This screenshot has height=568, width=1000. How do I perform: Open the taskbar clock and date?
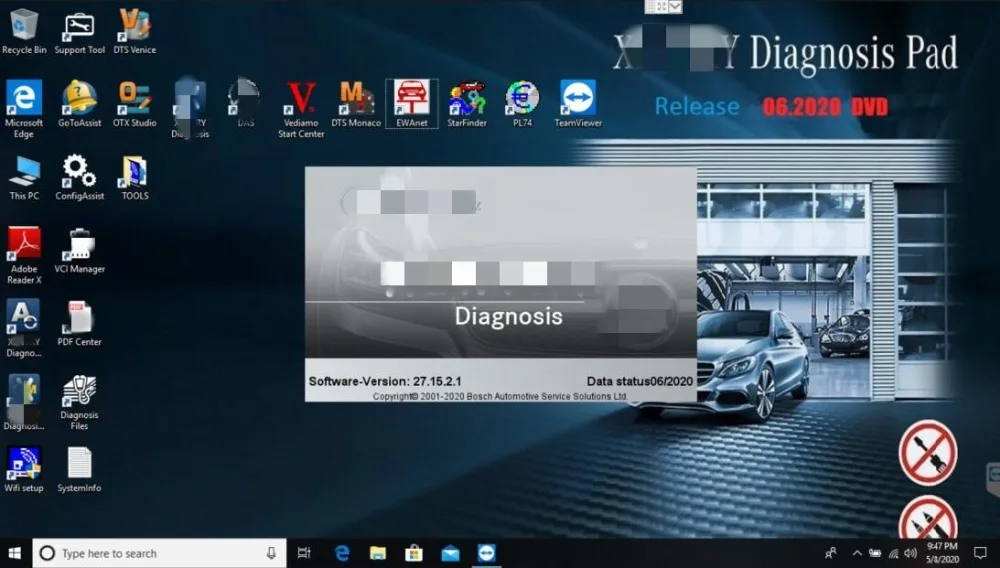pyautogui.click(x=942, y=553)
